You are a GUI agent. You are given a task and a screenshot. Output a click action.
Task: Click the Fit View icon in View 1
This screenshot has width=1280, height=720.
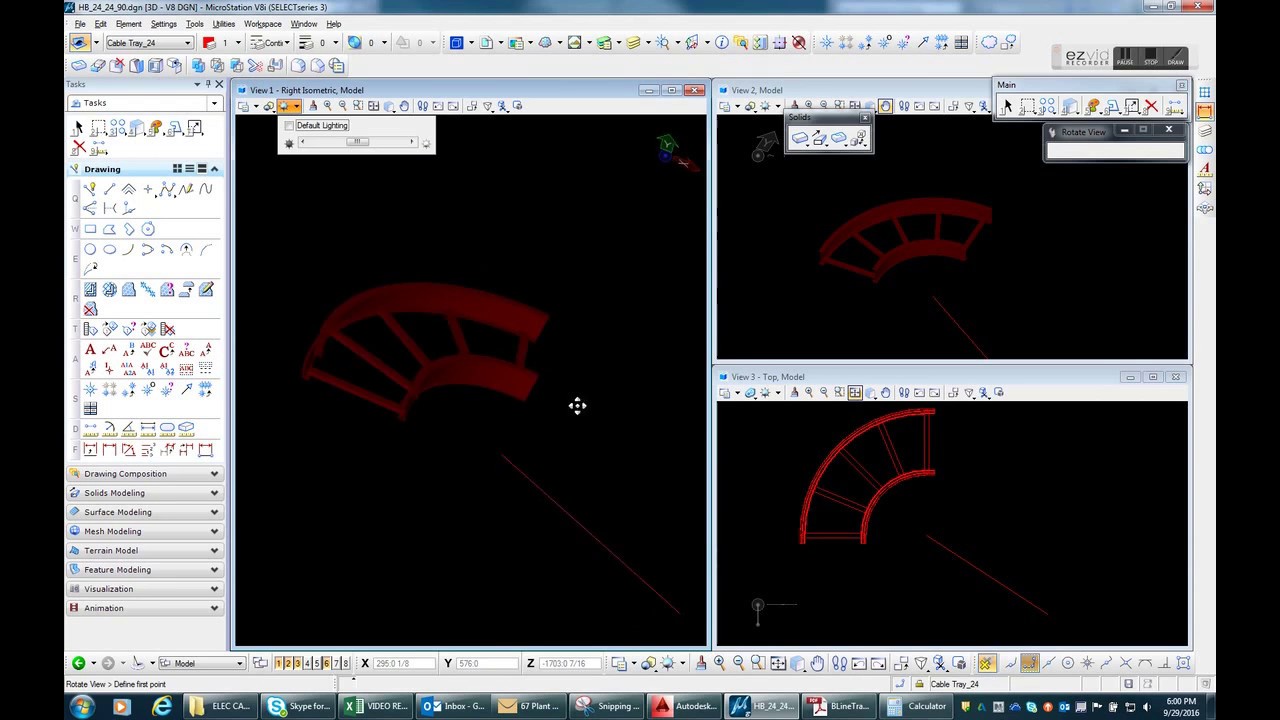[374, 106]
